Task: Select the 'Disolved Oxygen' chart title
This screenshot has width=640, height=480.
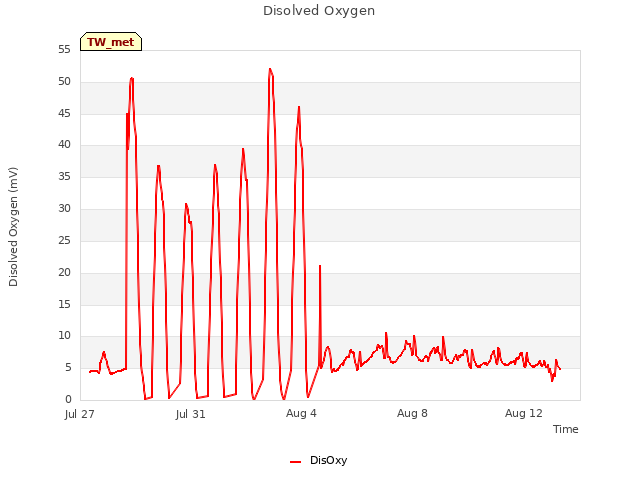Action: pyautogui.click(x=319, y=11)
